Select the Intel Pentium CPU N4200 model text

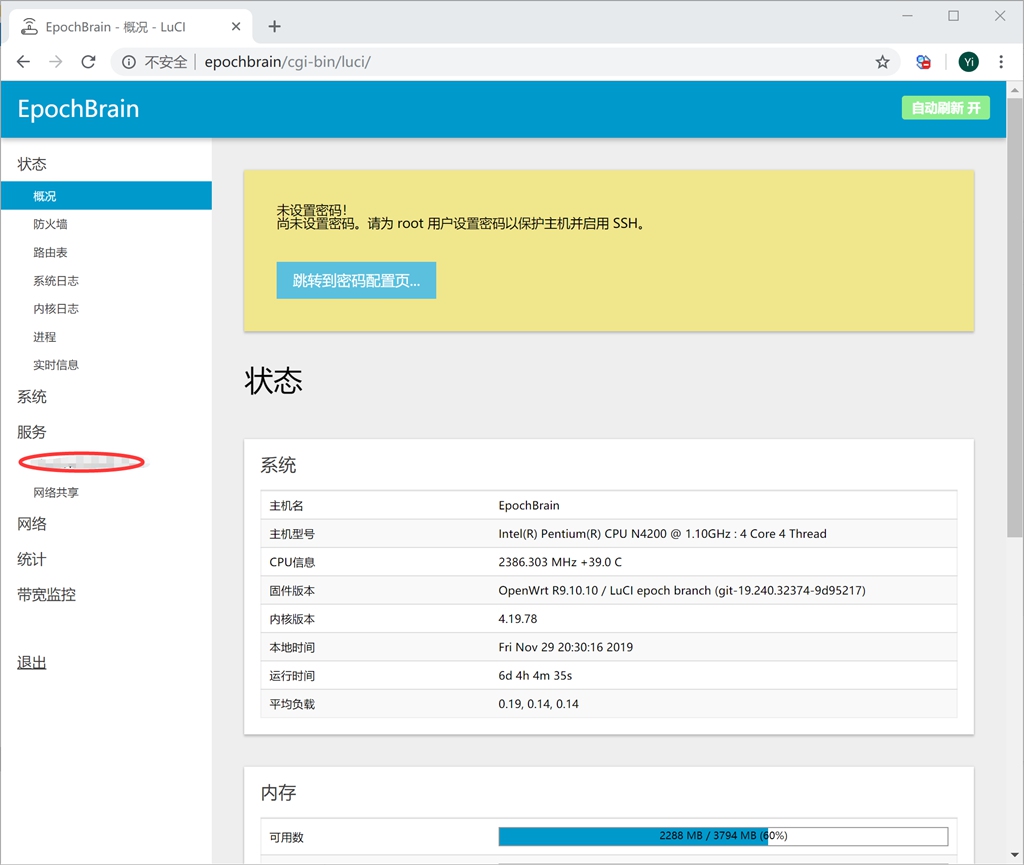pos(662,534)
